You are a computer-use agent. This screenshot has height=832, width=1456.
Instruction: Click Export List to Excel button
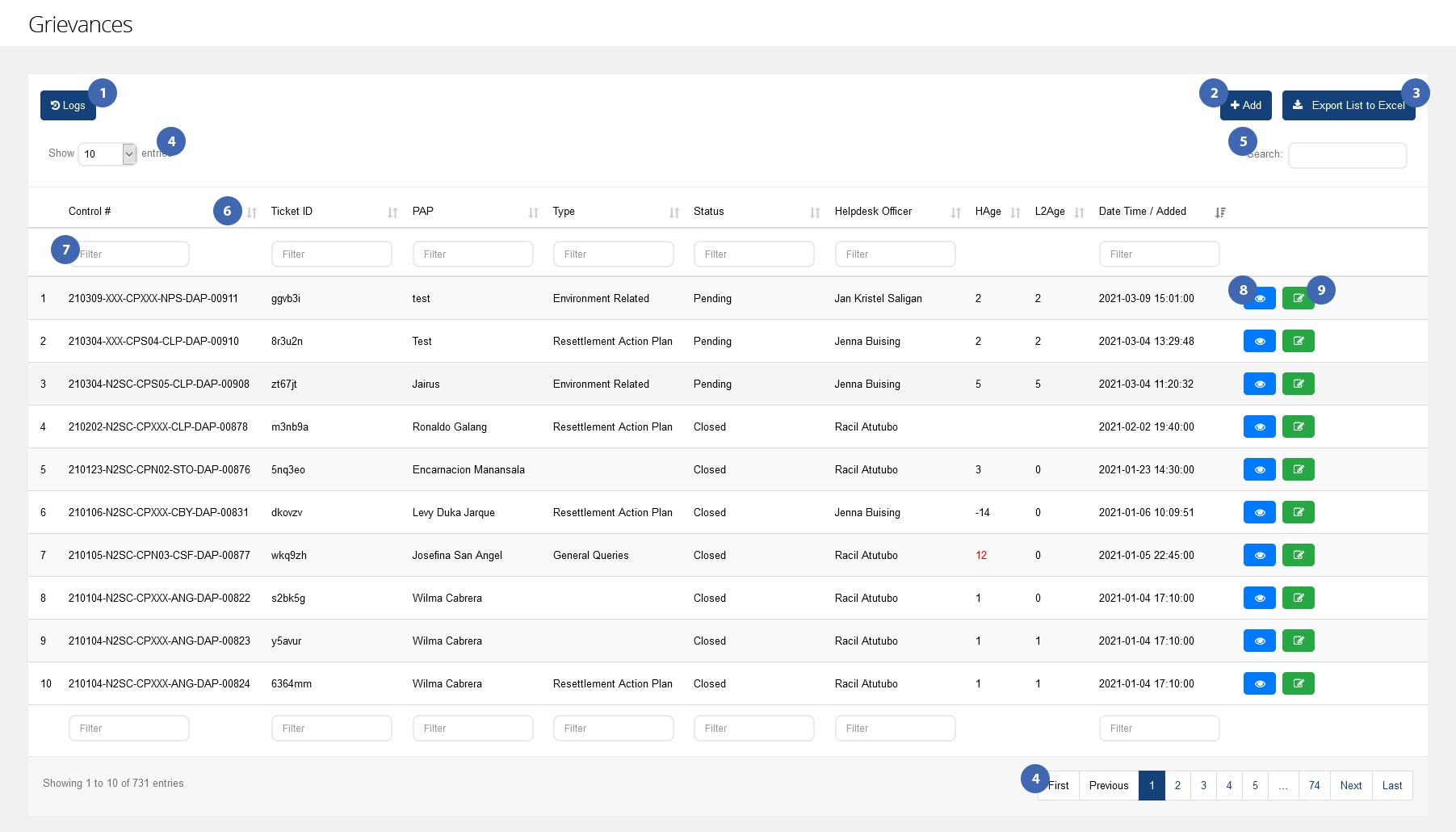point(1348,106)
